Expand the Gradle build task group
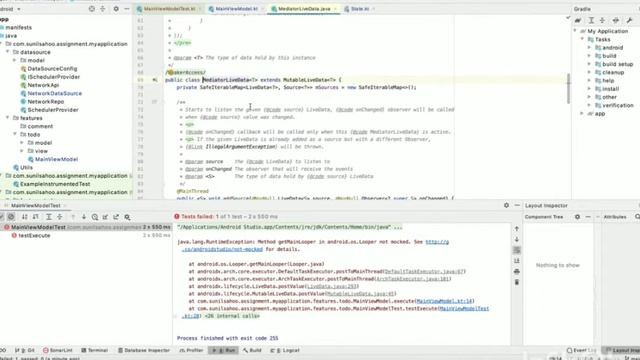Screen dimensions: 640x360 (589, 56)
